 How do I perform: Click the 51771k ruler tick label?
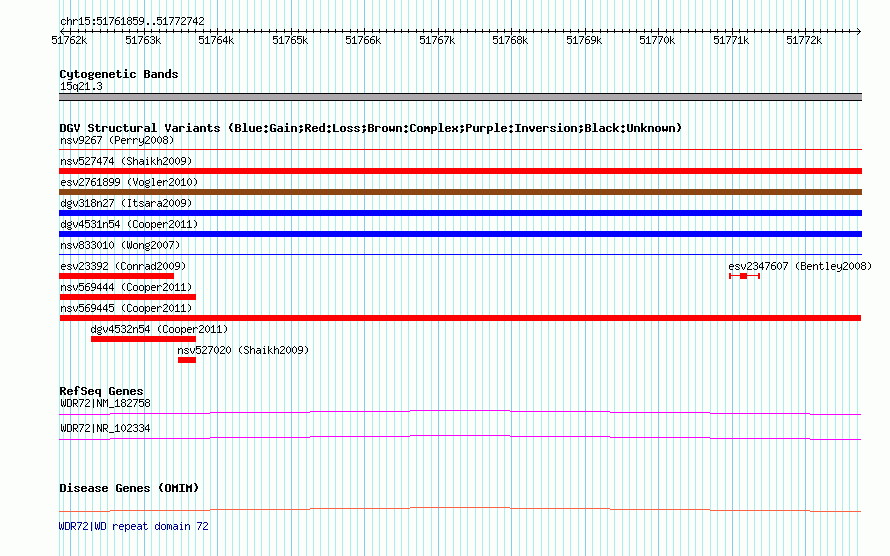(731, 40)
